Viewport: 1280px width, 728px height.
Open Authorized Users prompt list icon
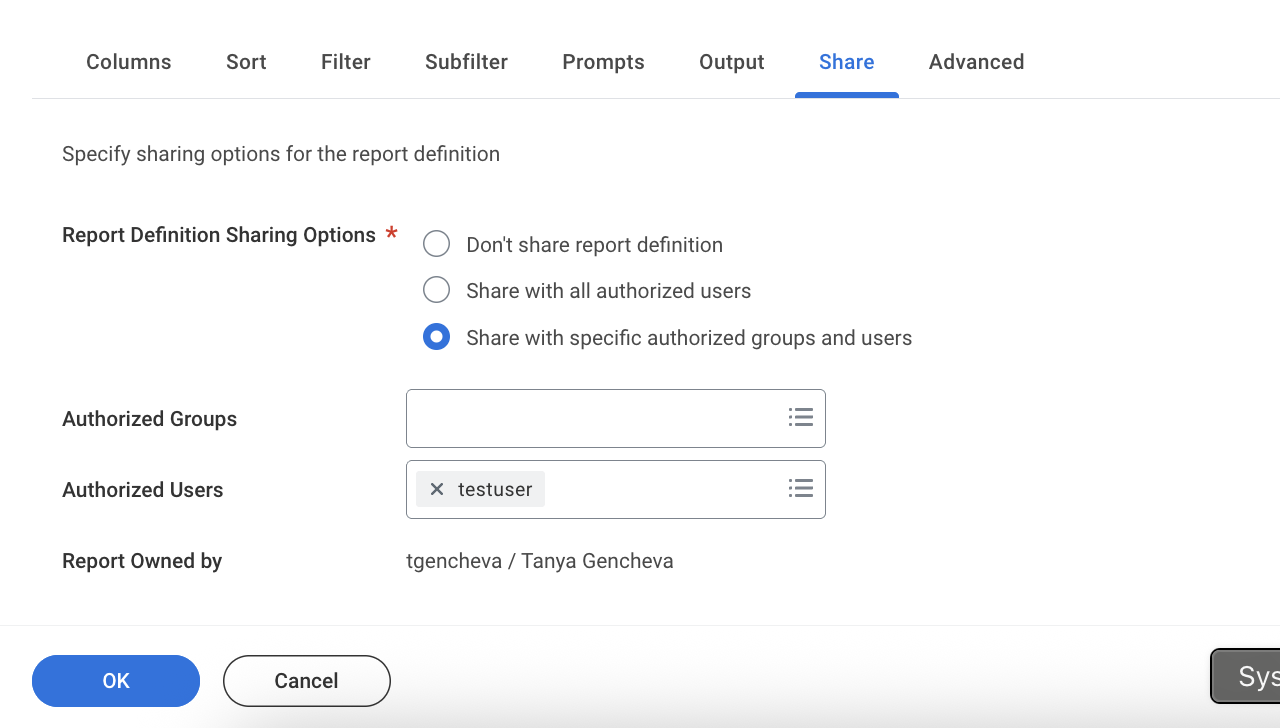[x=800, y=489]
